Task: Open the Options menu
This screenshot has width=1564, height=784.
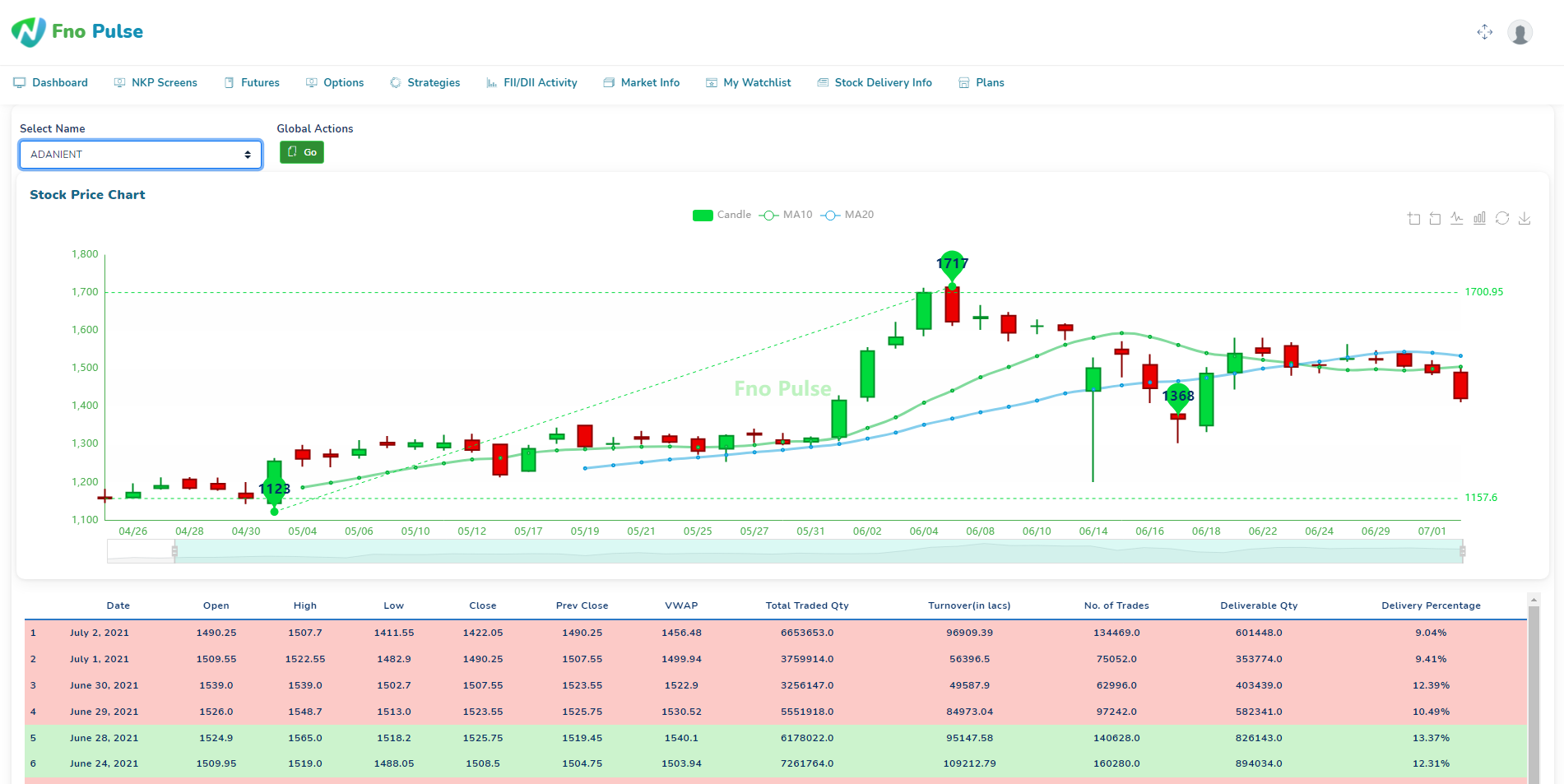Action: [335, 82]
